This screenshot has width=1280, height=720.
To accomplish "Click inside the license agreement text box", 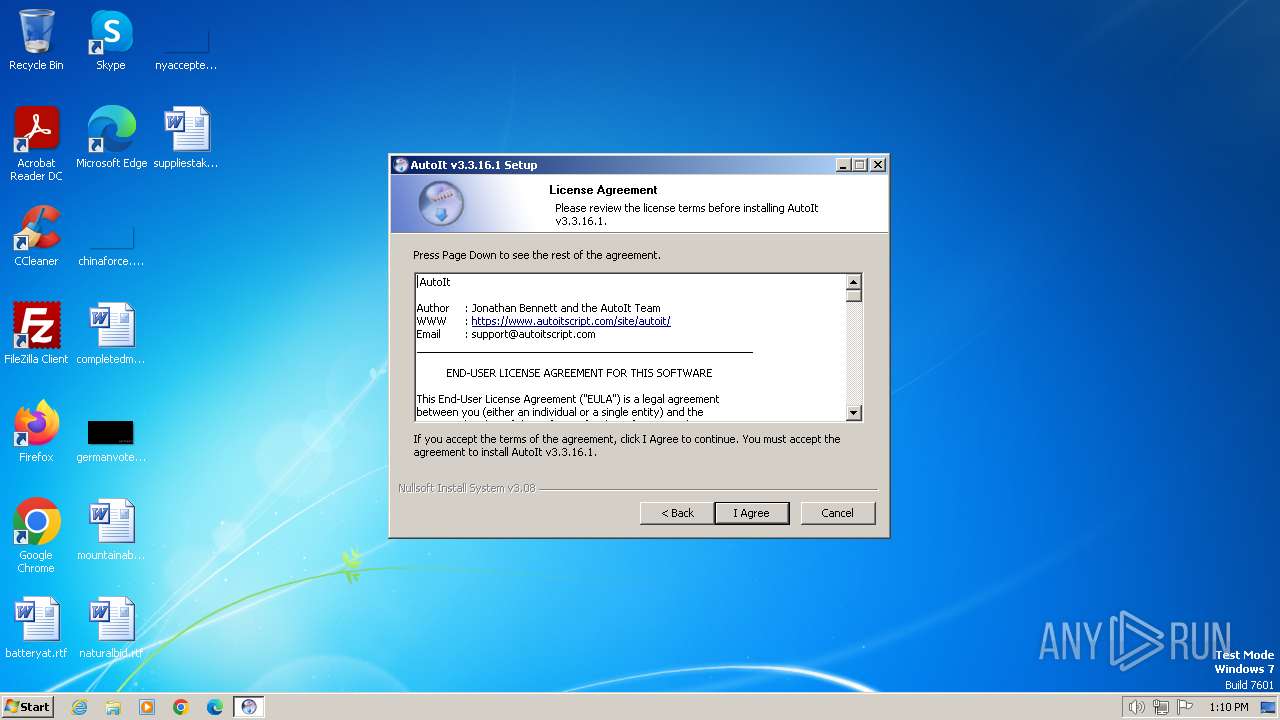I will (630, 347).
